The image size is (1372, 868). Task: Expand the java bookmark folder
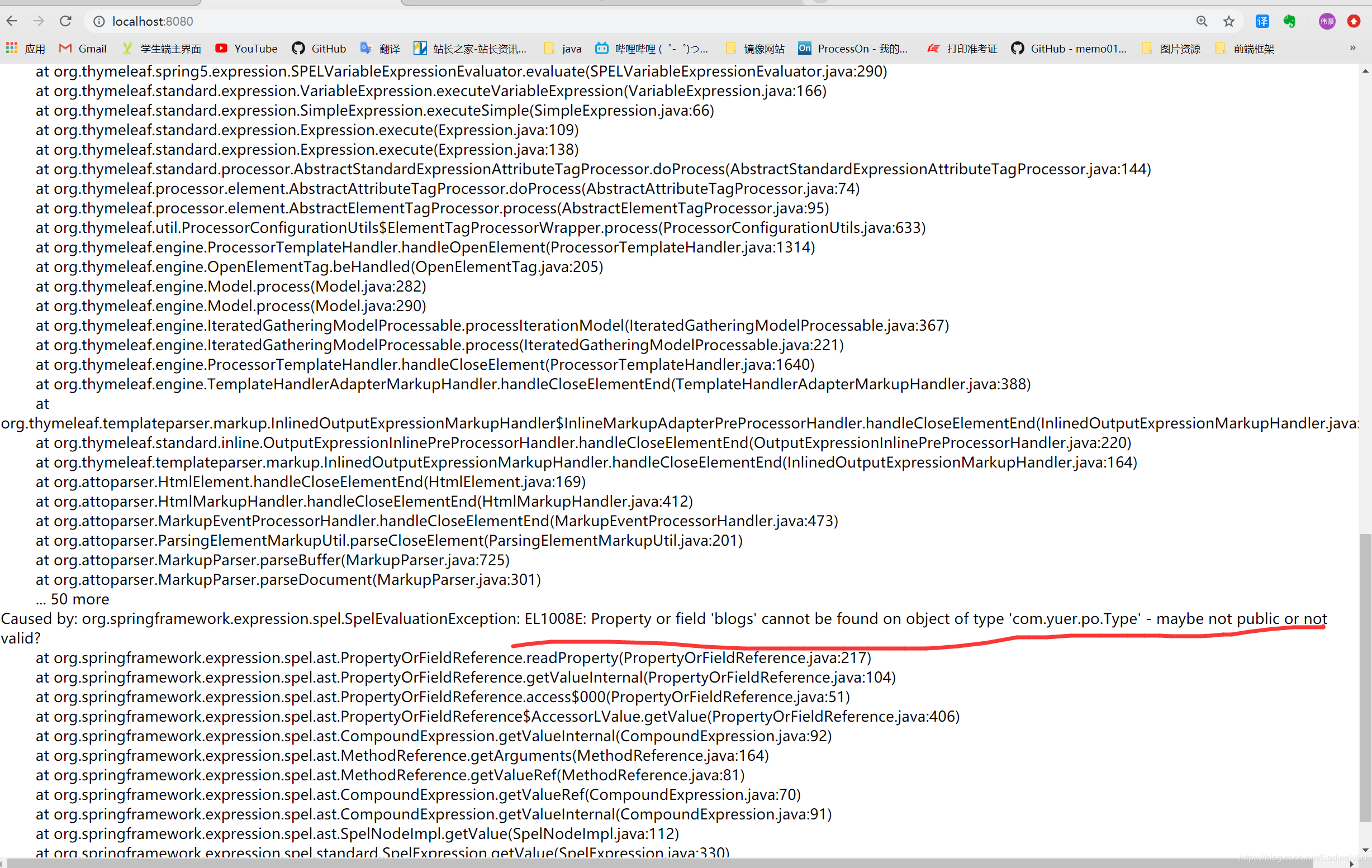click(563, 49)
